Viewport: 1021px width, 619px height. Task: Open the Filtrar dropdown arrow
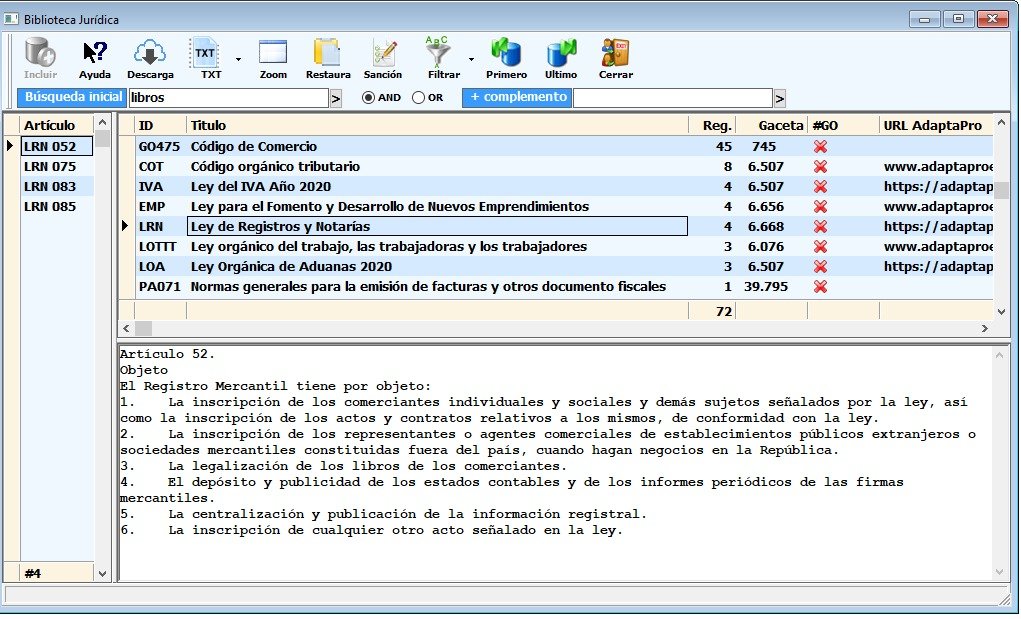pos(470,60)
